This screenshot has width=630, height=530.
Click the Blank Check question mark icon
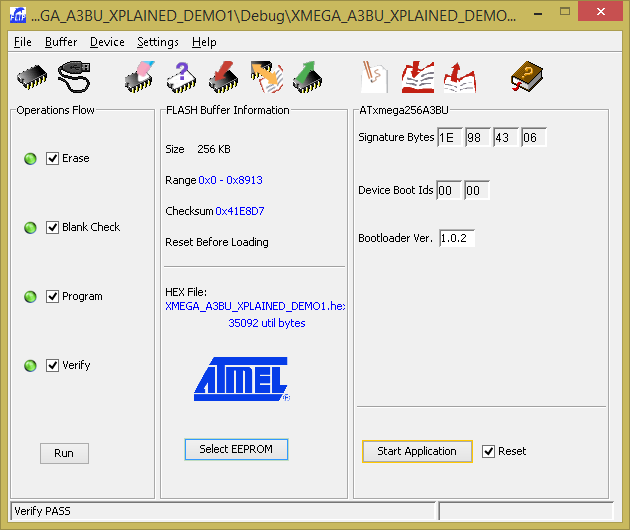[x=180, y=76]
